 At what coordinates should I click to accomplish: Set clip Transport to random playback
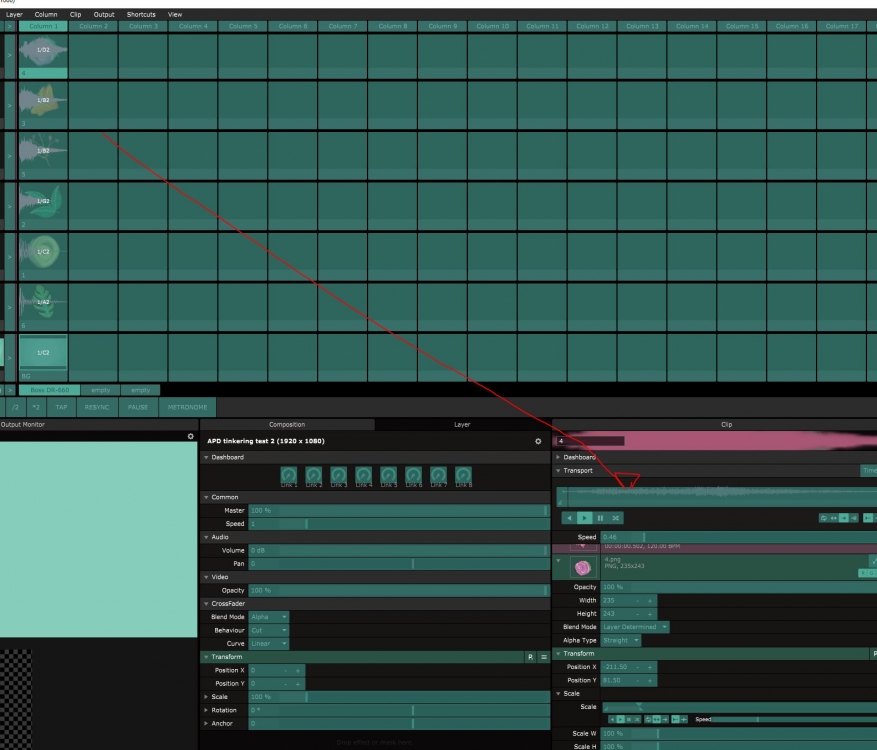pos(616,518)
